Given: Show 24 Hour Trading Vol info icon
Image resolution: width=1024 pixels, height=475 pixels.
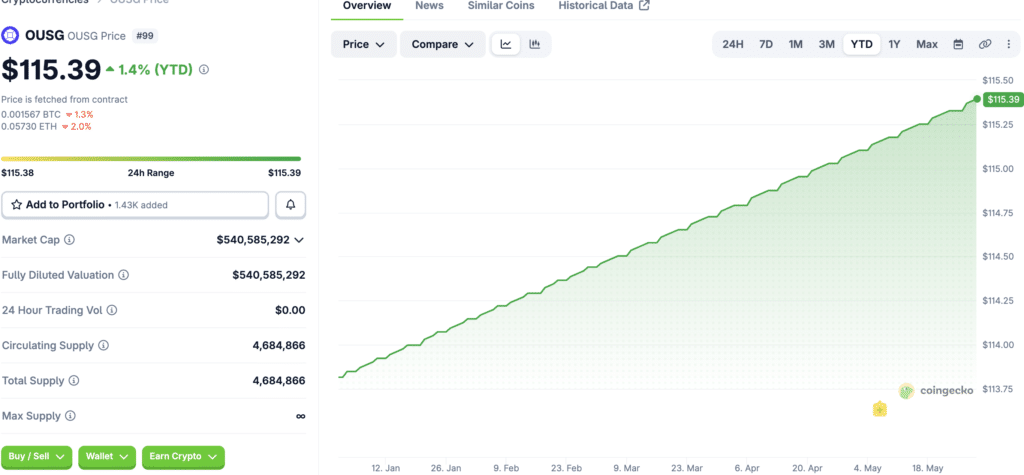Looking at the screenshot, I should coord(112,310).
